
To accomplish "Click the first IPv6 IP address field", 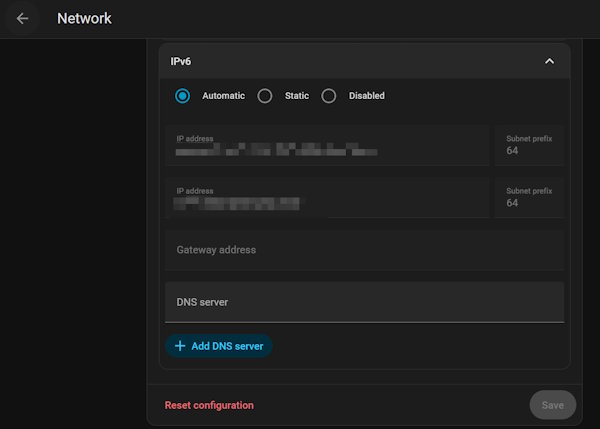I will click(327, 145).
